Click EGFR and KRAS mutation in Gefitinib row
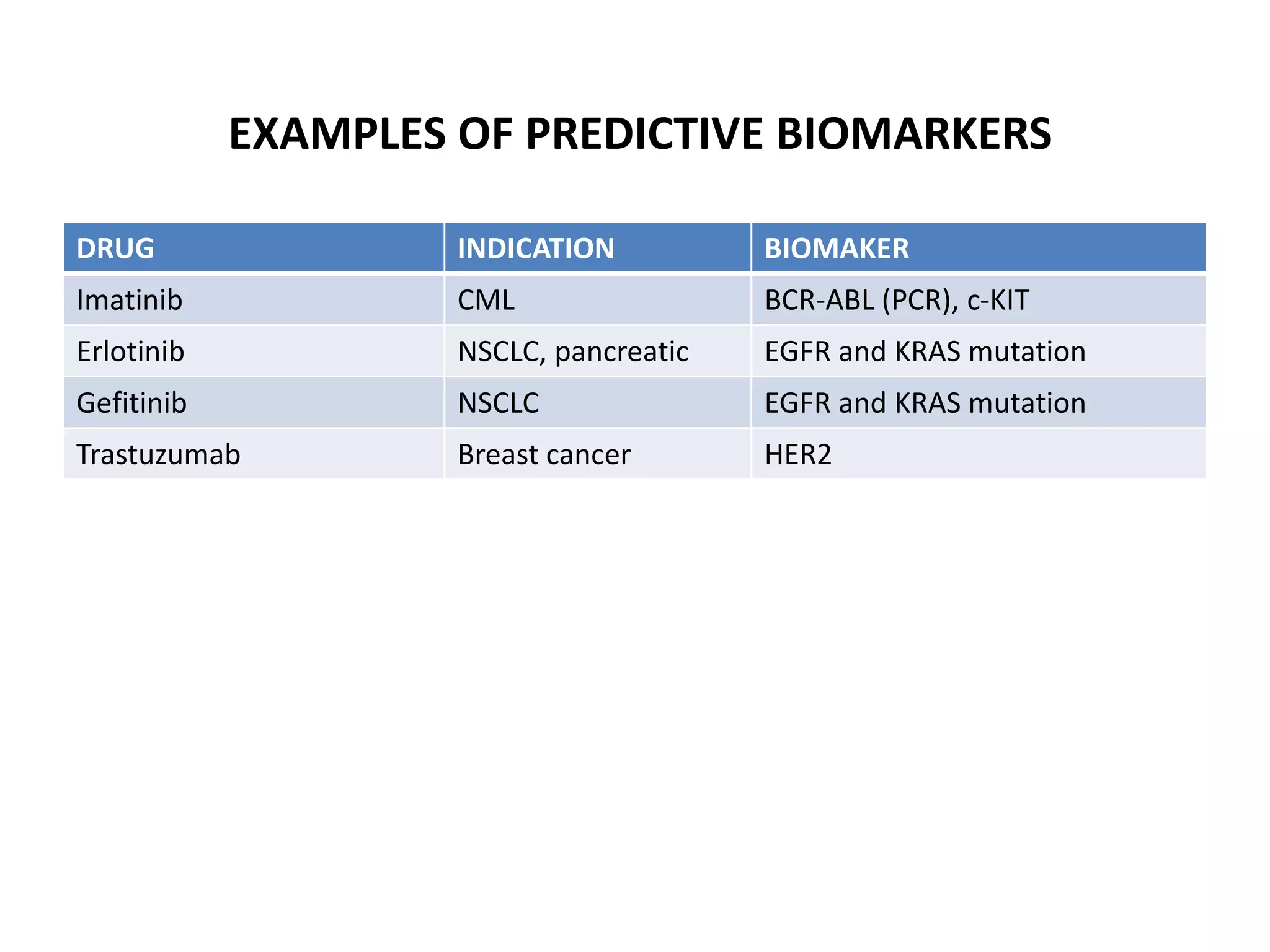This screenshot has height=952, width=1270. tap(925, 403)
